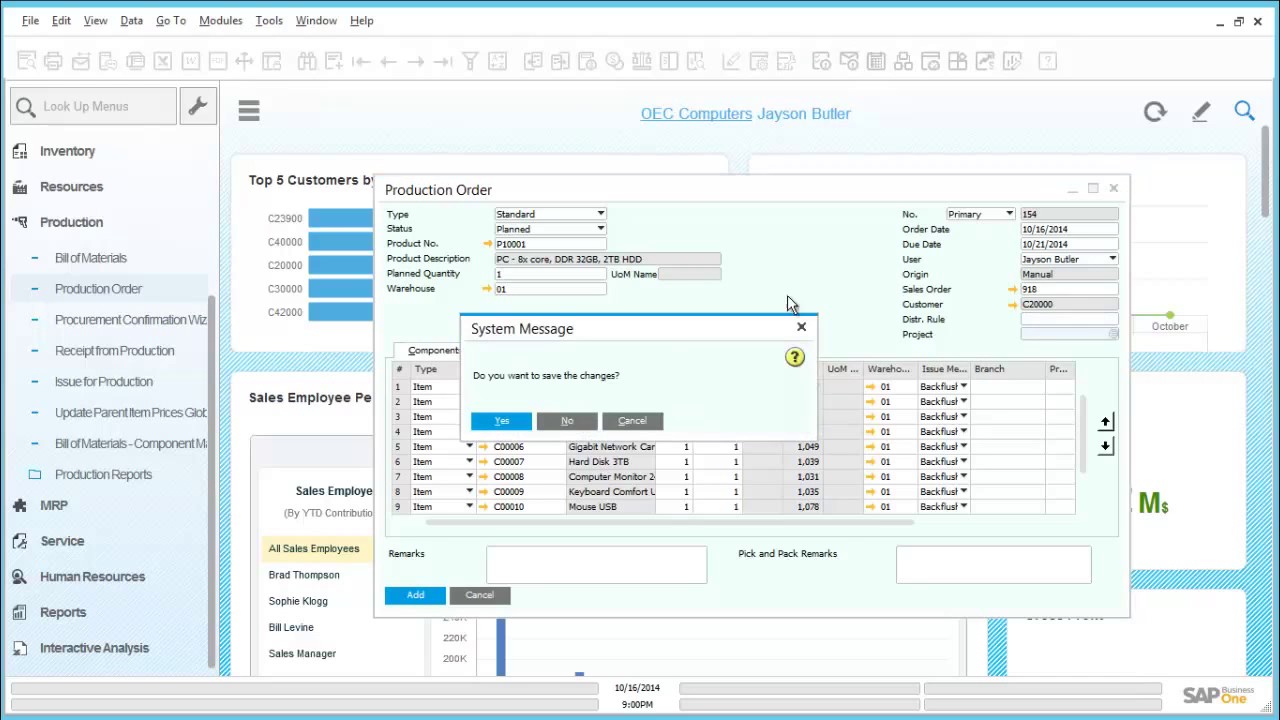Click the Previous Record left arrow icon
1280x720 pixels.
pyautogui.click(x=388, y=62)
